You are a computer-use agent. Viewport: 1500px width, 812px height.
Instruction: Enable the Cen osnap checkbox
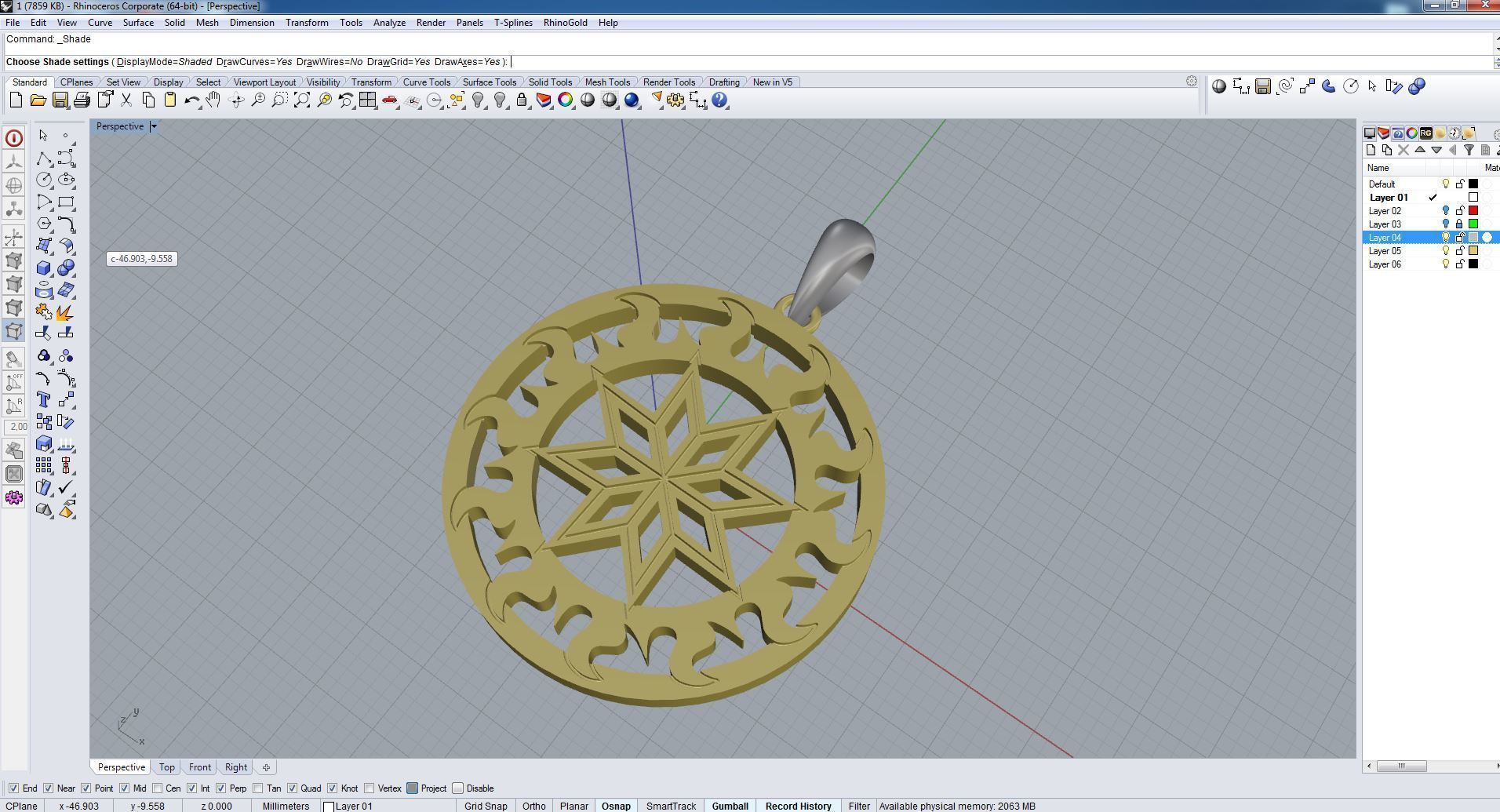click(x=158, y=788)
